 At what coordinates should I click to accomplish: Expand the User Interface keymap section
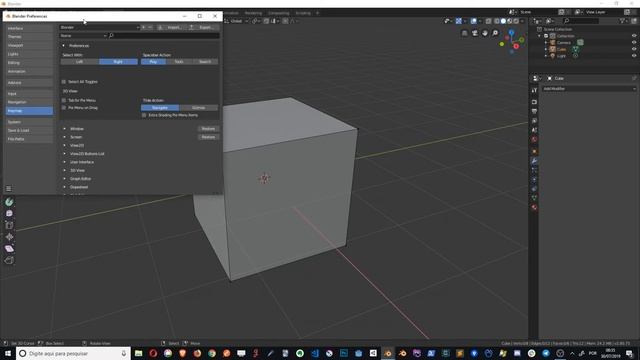[64, 162]
